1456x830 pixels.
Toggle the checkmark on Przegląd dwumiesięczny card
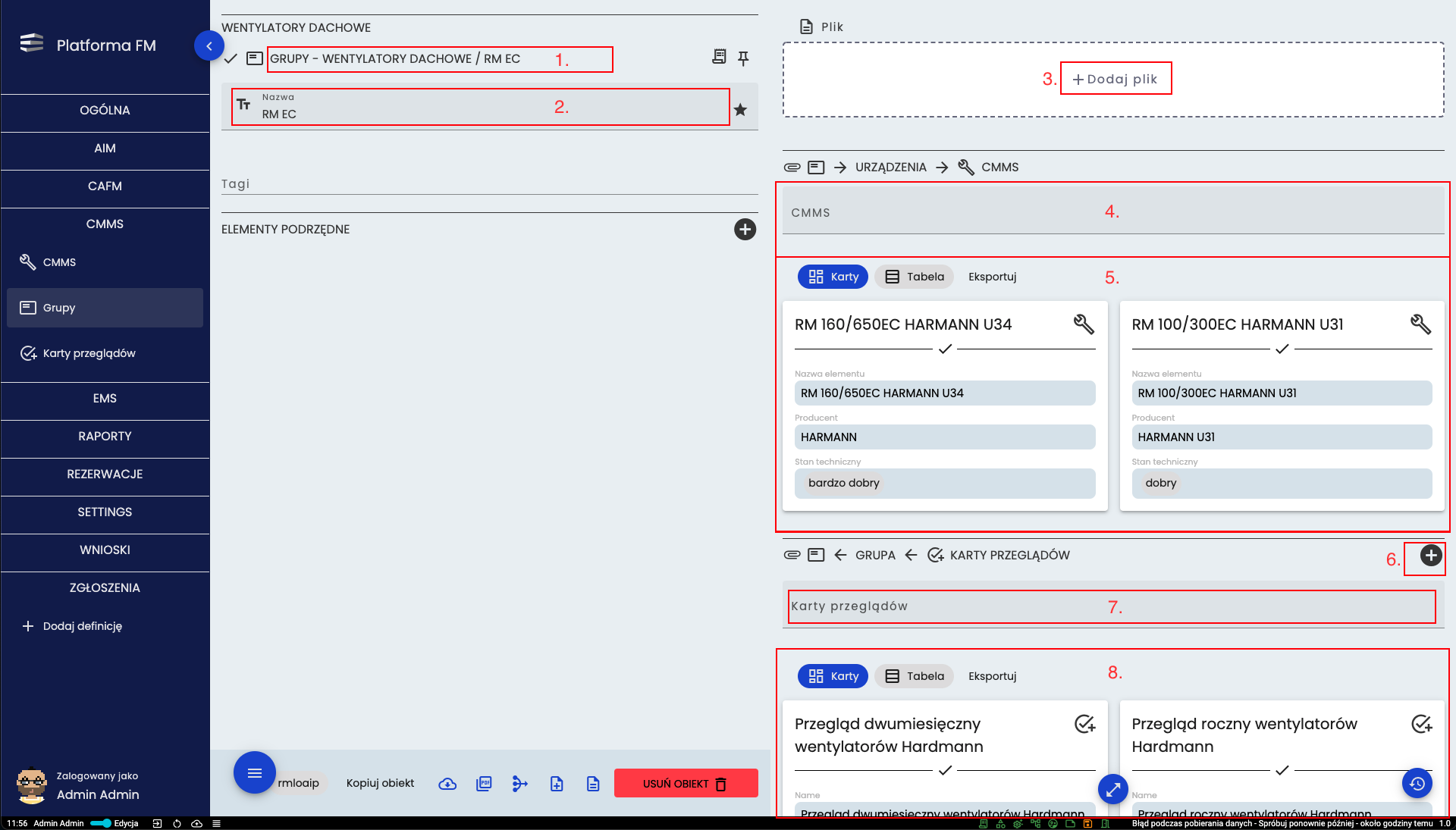[945, 771]
